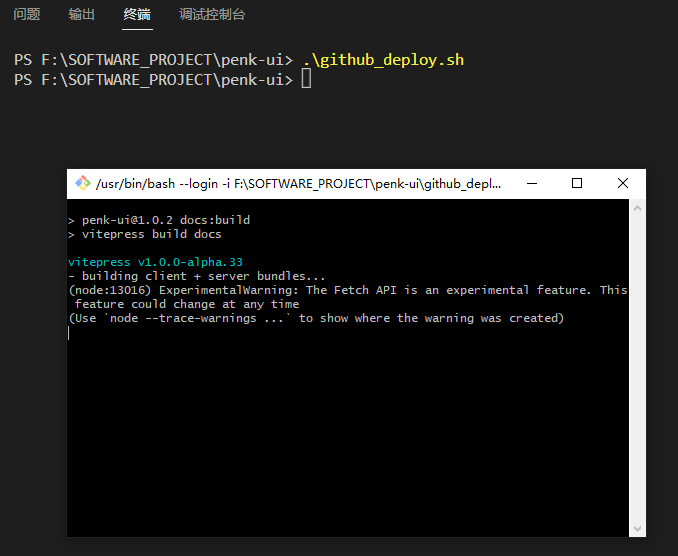Minimize the bash window
The image size is (678, 556).
(532, 183)
